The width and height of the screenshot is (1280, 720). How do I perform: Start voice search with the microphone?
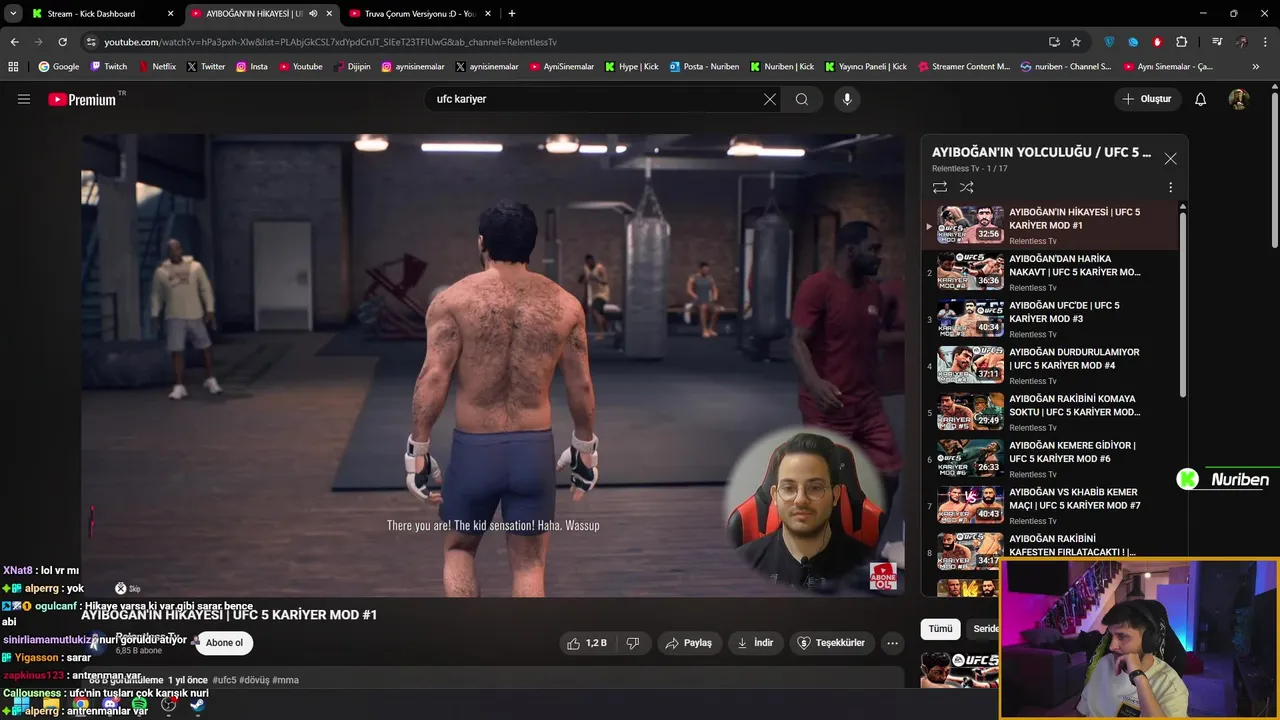tap(847, 99)
